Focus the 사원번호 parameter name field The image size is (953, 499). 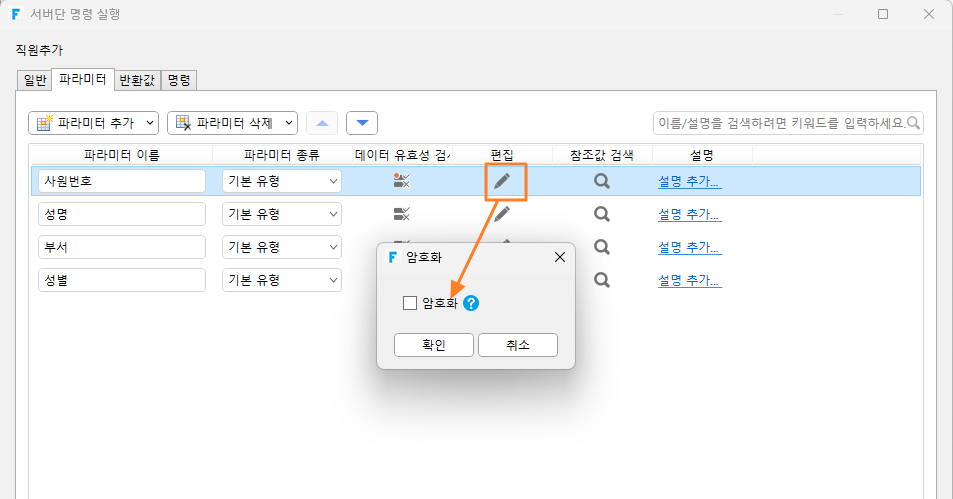[x=122, y=181]
